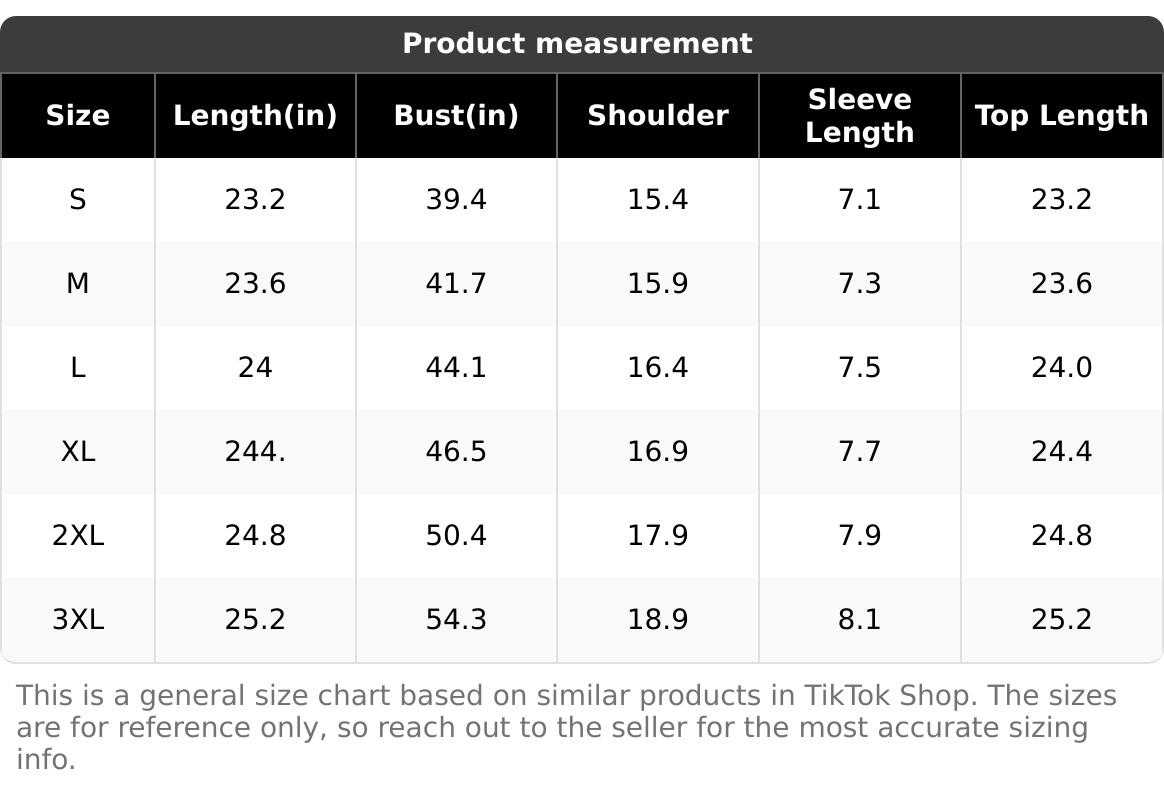1164x792 pixels.
Task: Select the 3XL size row label
Action: (x=78, y=620)
